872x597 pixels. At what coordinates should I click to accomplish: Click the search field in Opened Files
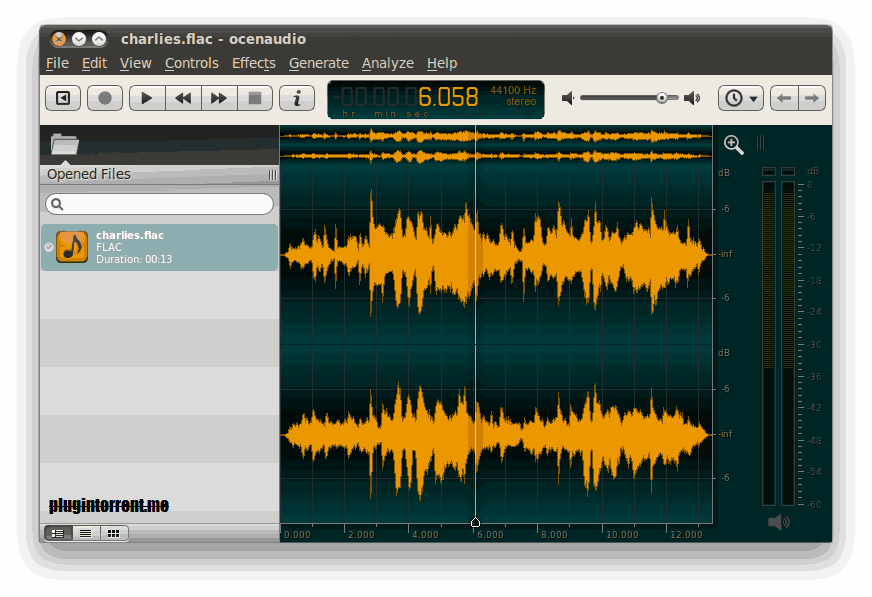pos(160,204)
